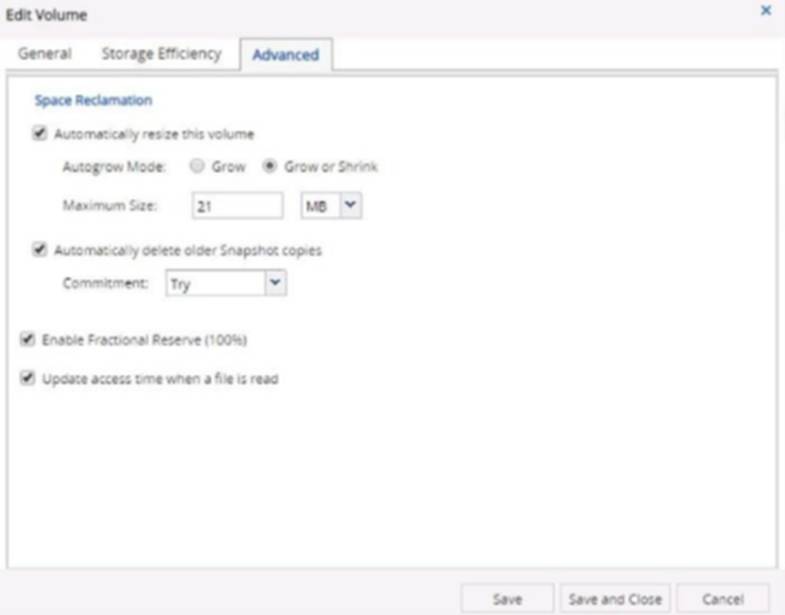Open the MB size unit dropdown arrow
The width and height of the screenshot is (785, 615).
point(350,205)
